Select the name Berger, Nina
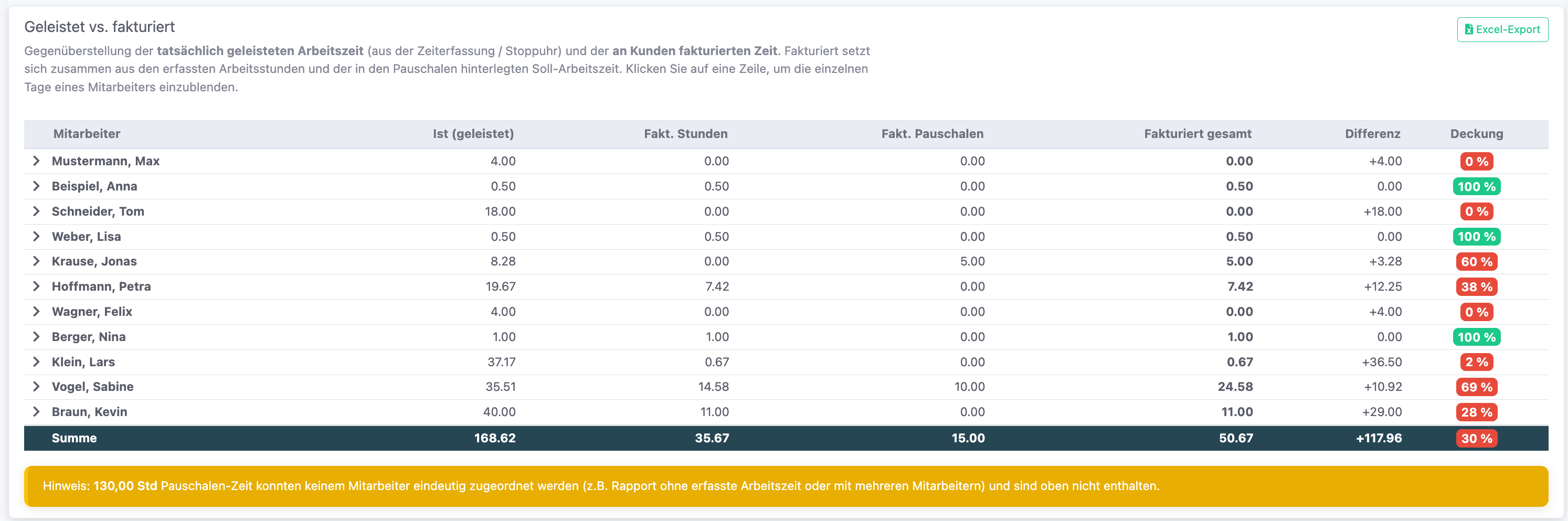 (x=89, y=337)
